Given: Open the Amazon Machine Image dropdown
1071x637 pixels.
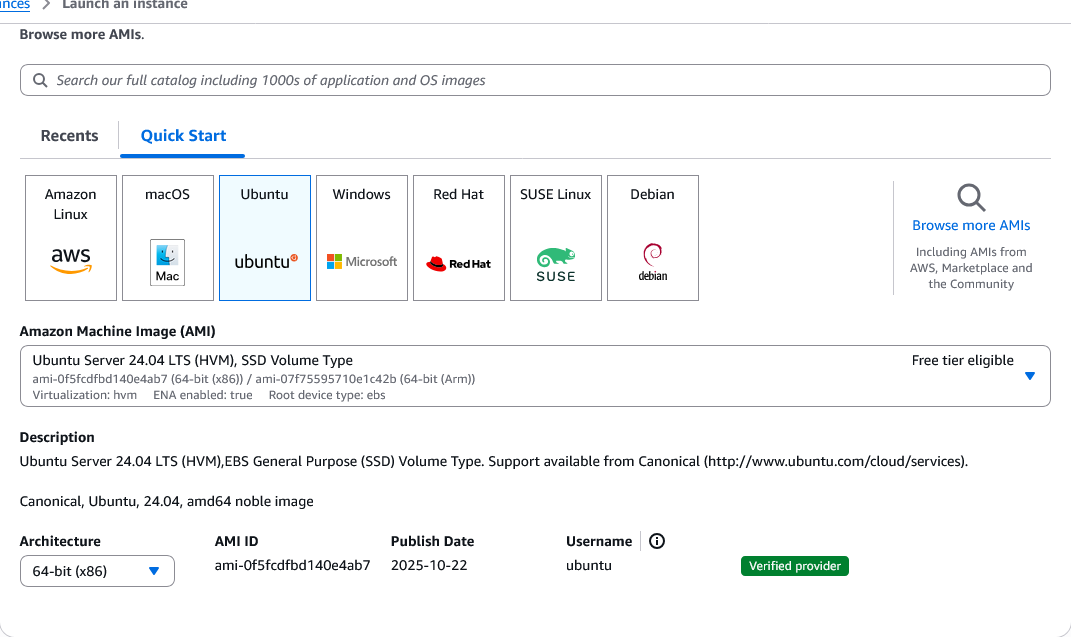Looking at the screenshot, I should tap(535, 376).
